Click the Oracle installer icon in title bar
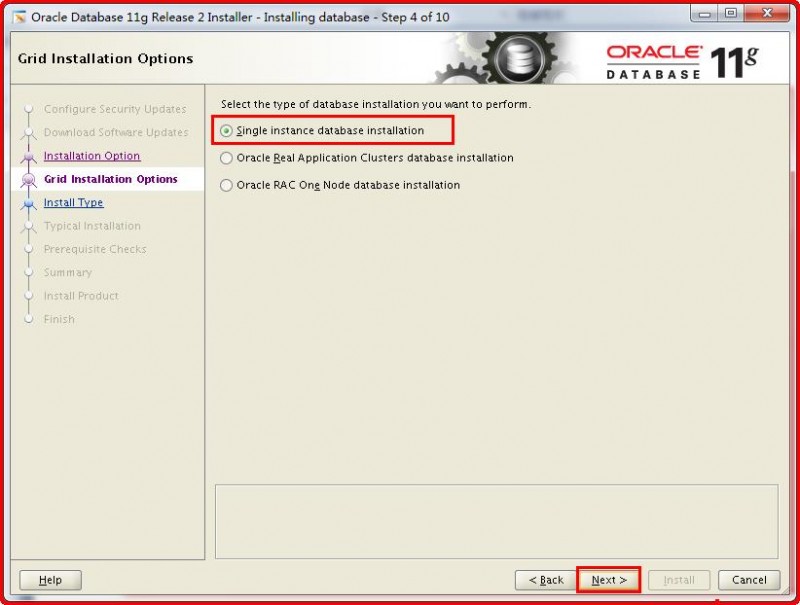The image size is (800, 605). 22,15
